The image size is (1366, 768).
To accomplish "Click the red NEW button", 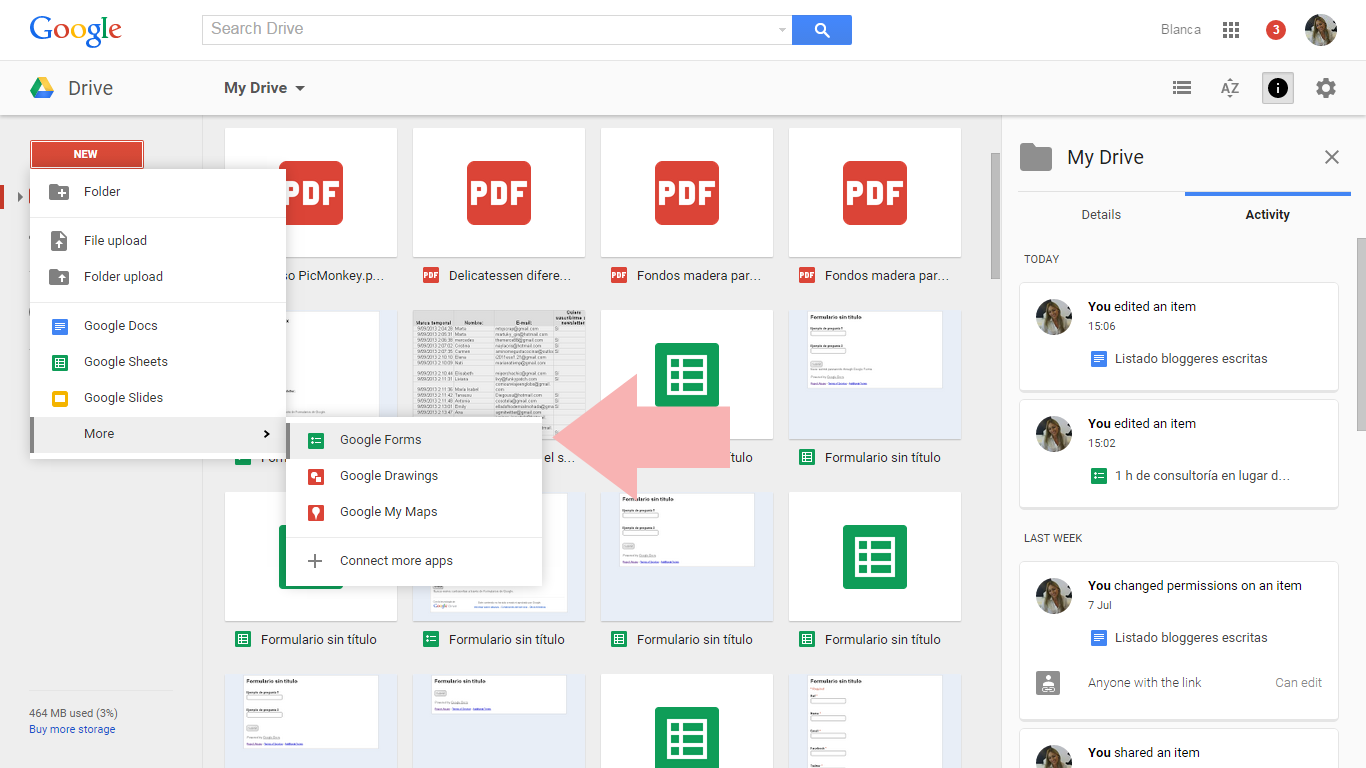I will pyautogui.click(x=86, y=154).
